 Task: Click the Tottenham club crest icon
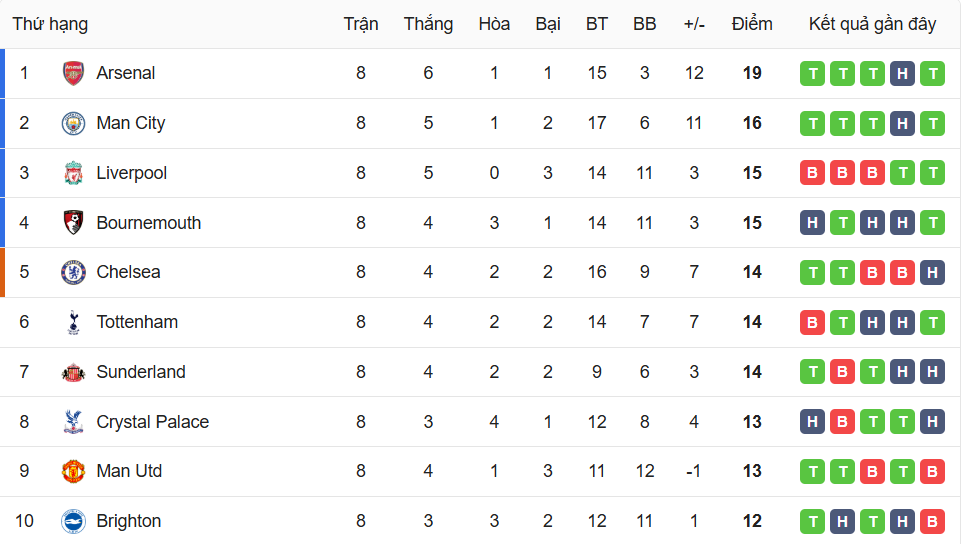point(73,322)
